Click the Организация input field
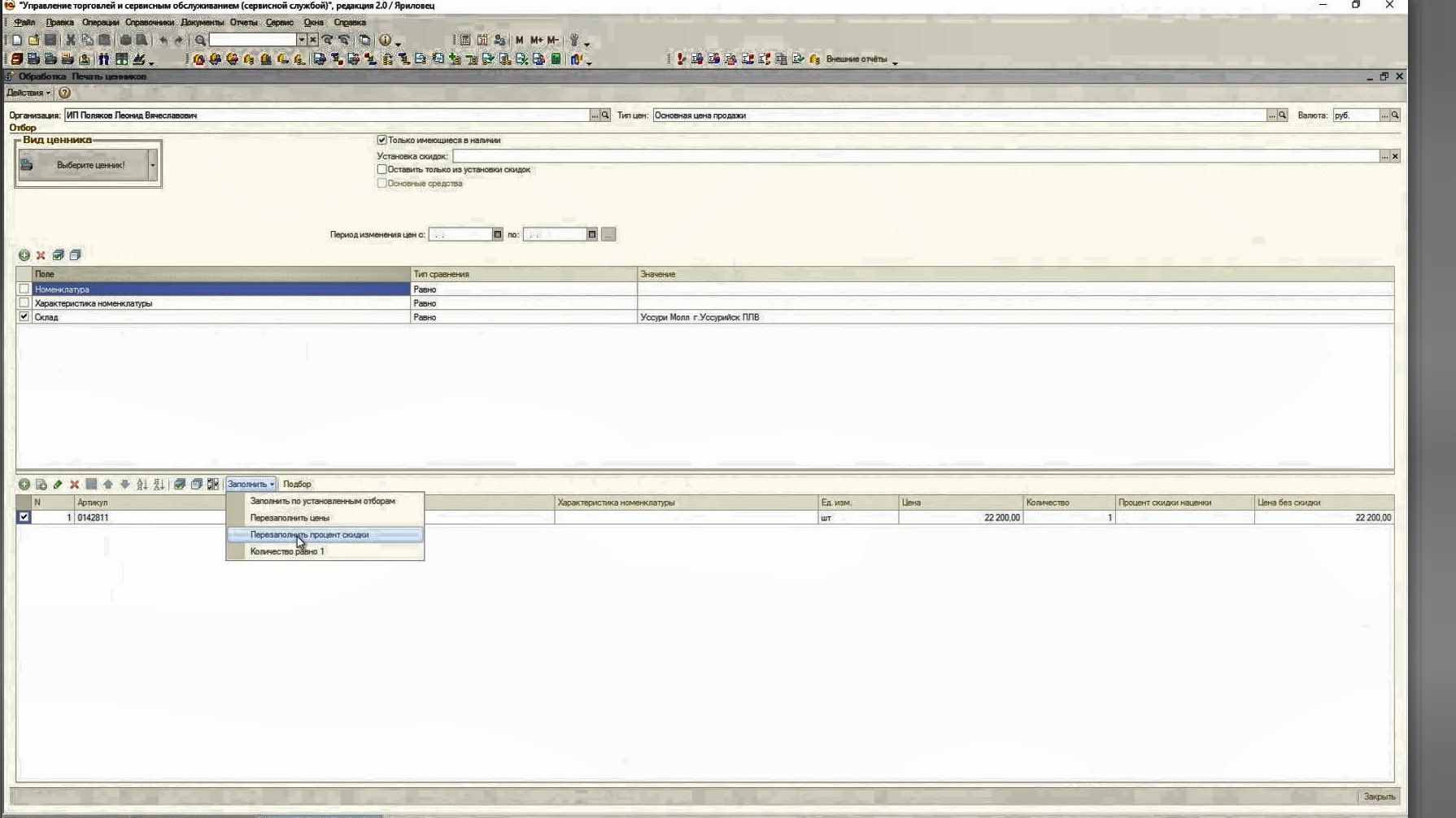This screenshot has height=818, width=1456. tap(326, 115)
